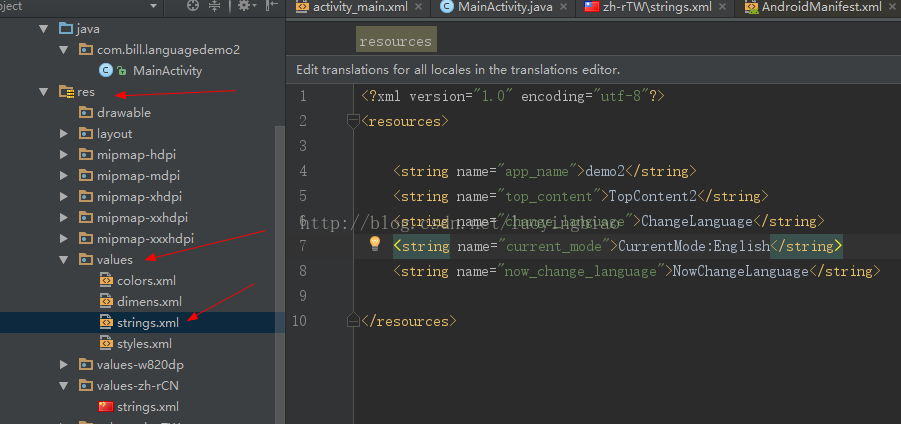This screenshot has height=424, width=901.
Task: Expand the mipmap-xxxhdpi folder
Action: [x=64, y=238]
